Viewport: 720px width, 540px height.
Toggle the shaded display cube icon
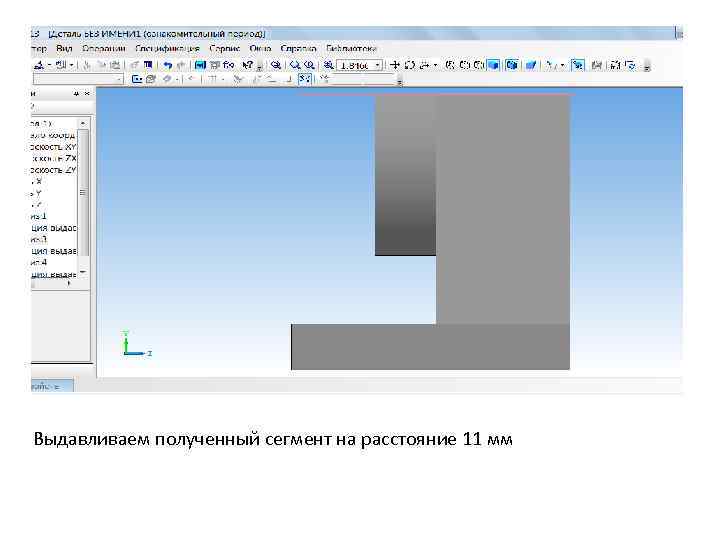494,65
